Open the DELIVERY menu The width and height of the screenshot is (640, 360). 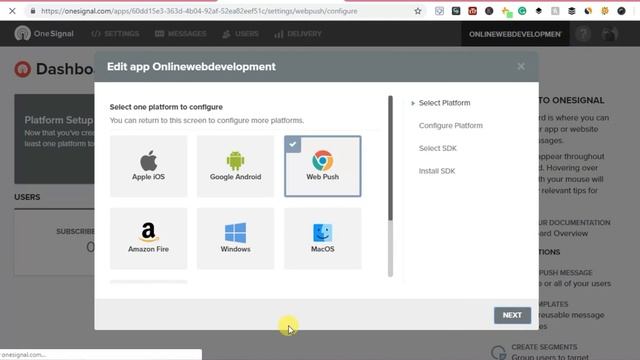[x=298, y=34]
